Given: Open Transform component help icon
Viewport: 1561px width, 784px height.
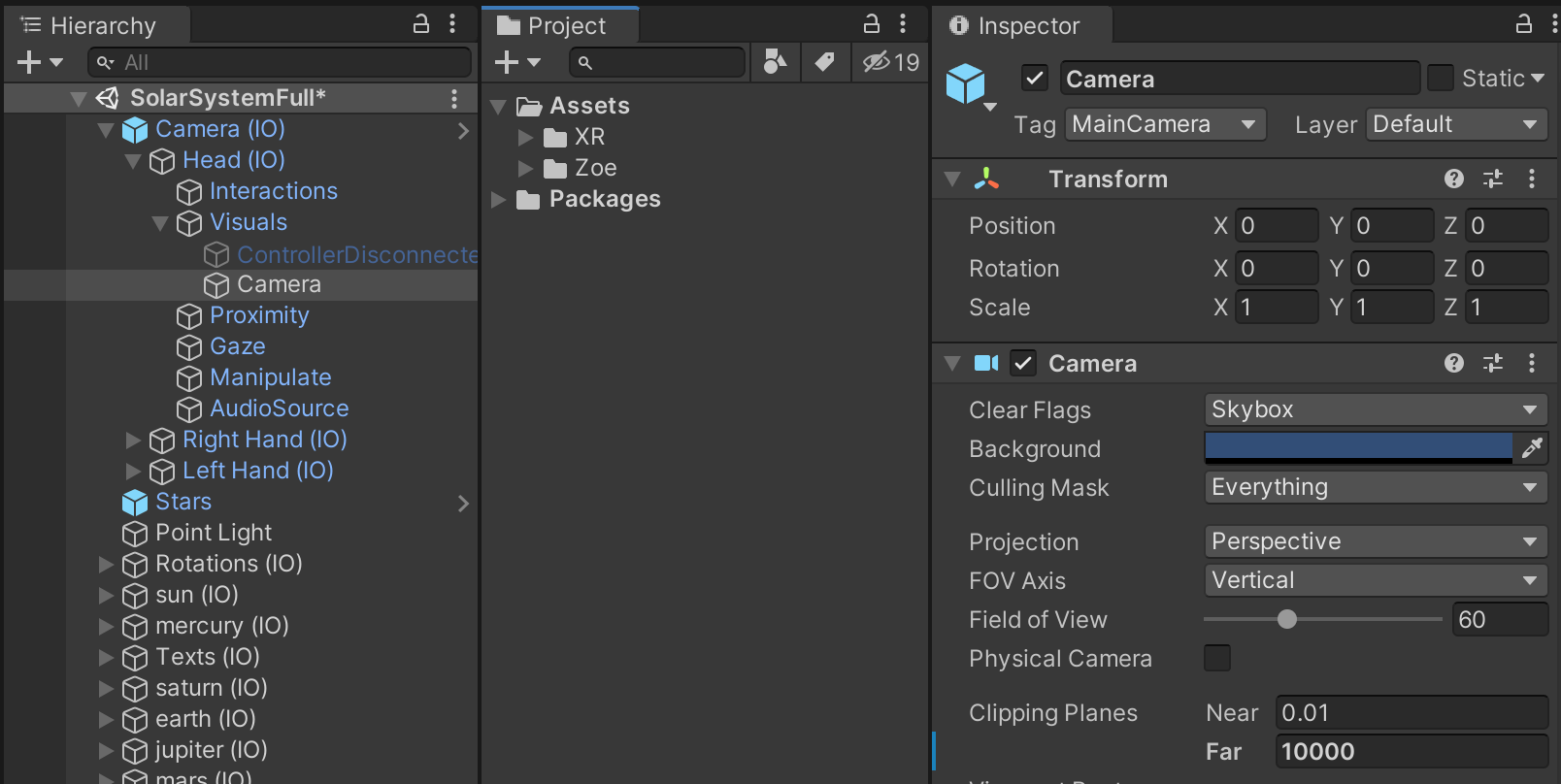Looking at the screenshot, I should pos(1453,179).
